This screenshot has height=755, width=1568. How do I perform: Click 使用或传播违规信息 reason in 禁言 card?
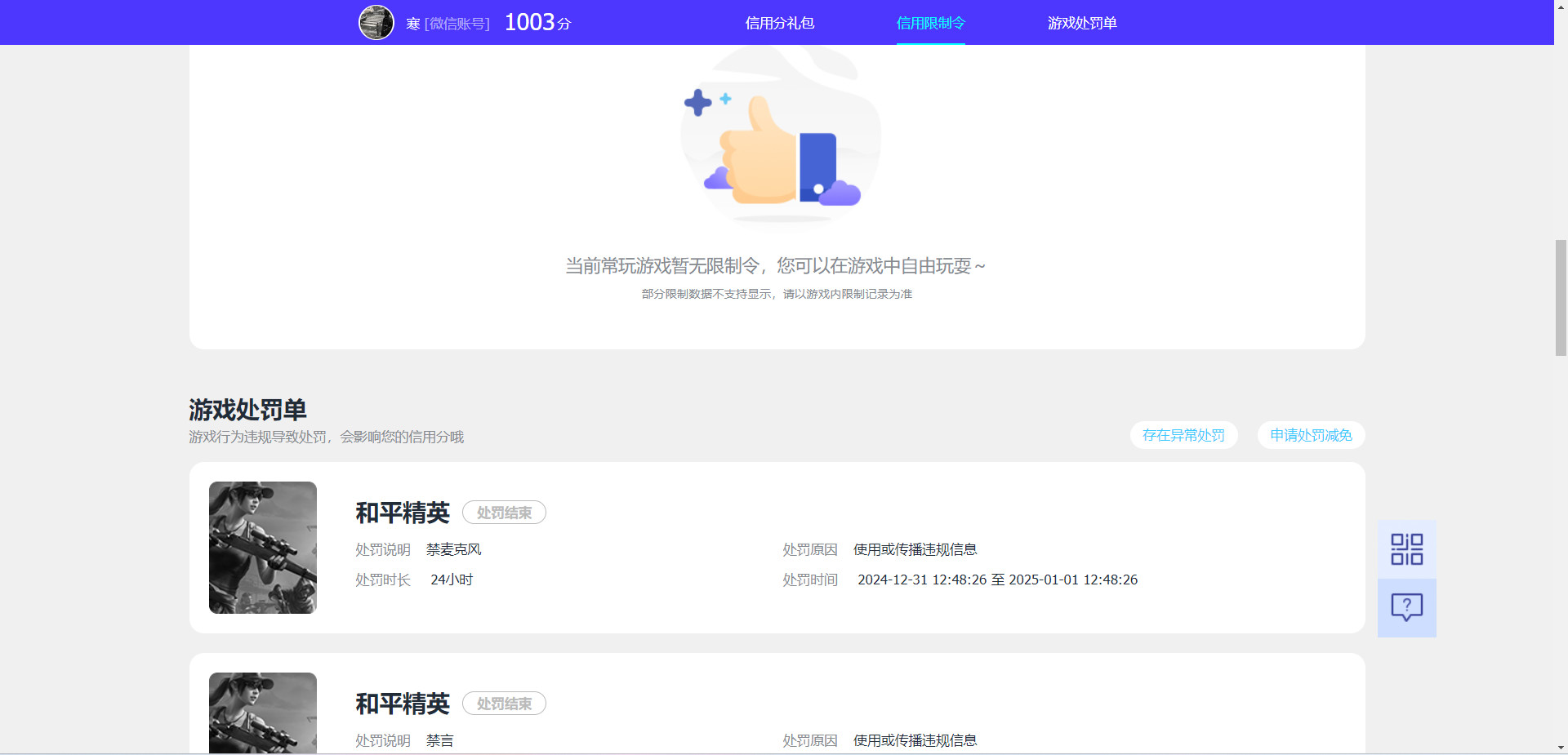pyautogui.click(x=915, y=740)
